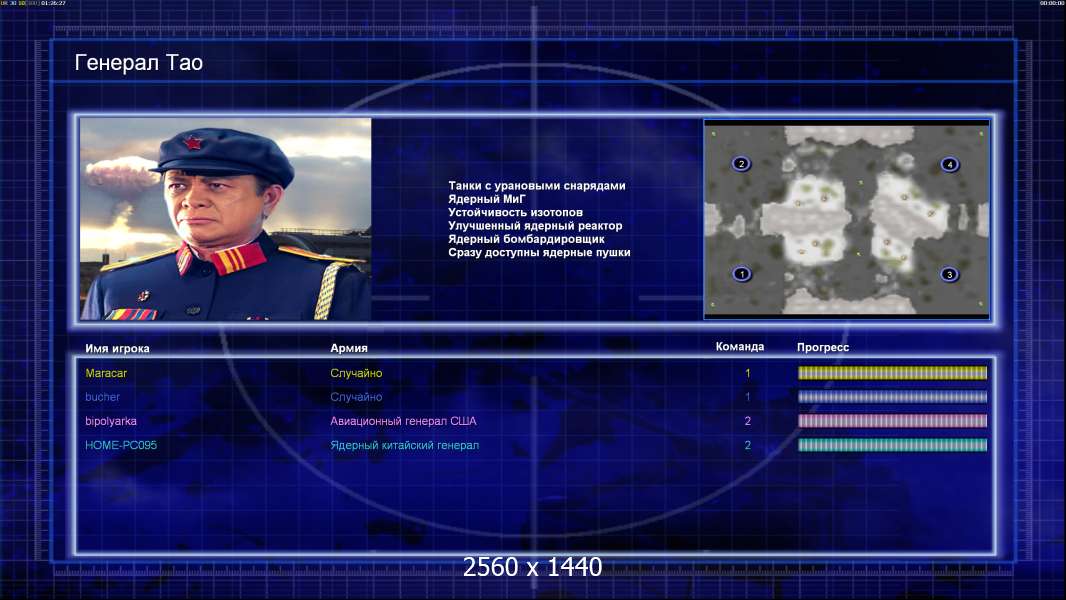Click the Maracar yellow progress bar
Viewport: 1066px width, 600px height.
point(892,372)
